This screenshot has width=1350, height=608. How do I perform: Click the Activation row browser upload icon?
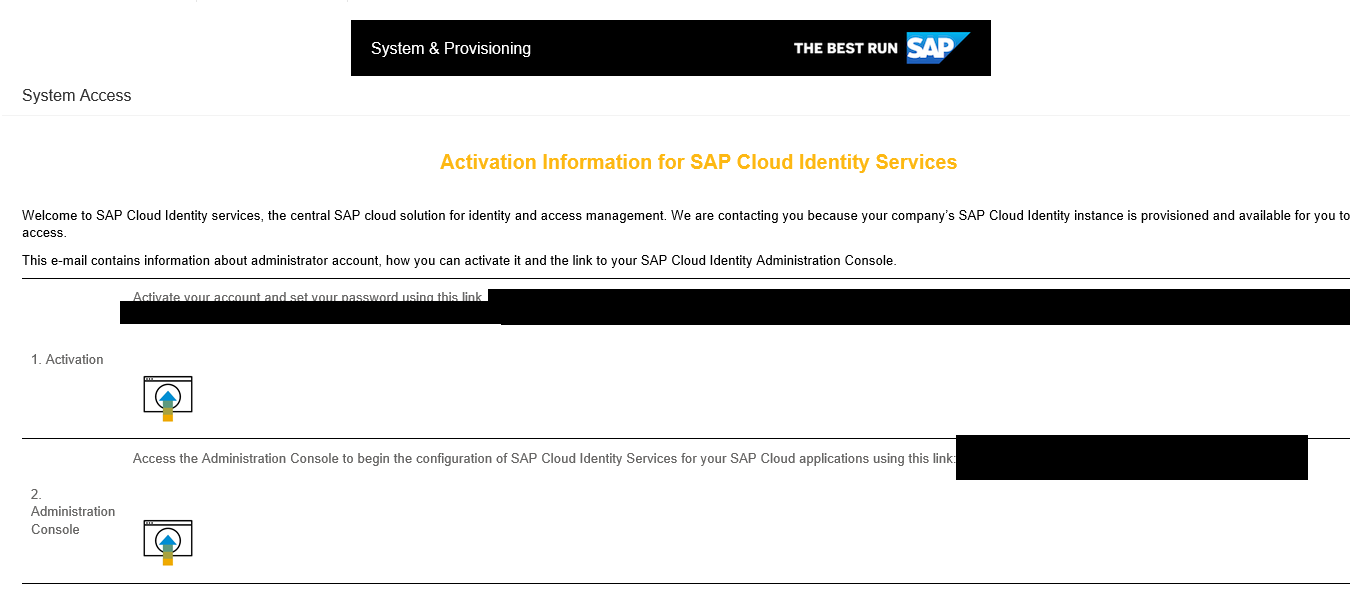[x=168, y=398]
